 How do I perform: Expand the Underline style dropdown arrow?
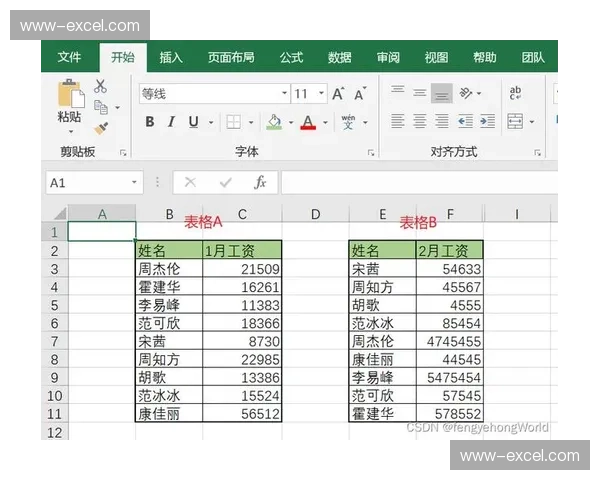211,122
